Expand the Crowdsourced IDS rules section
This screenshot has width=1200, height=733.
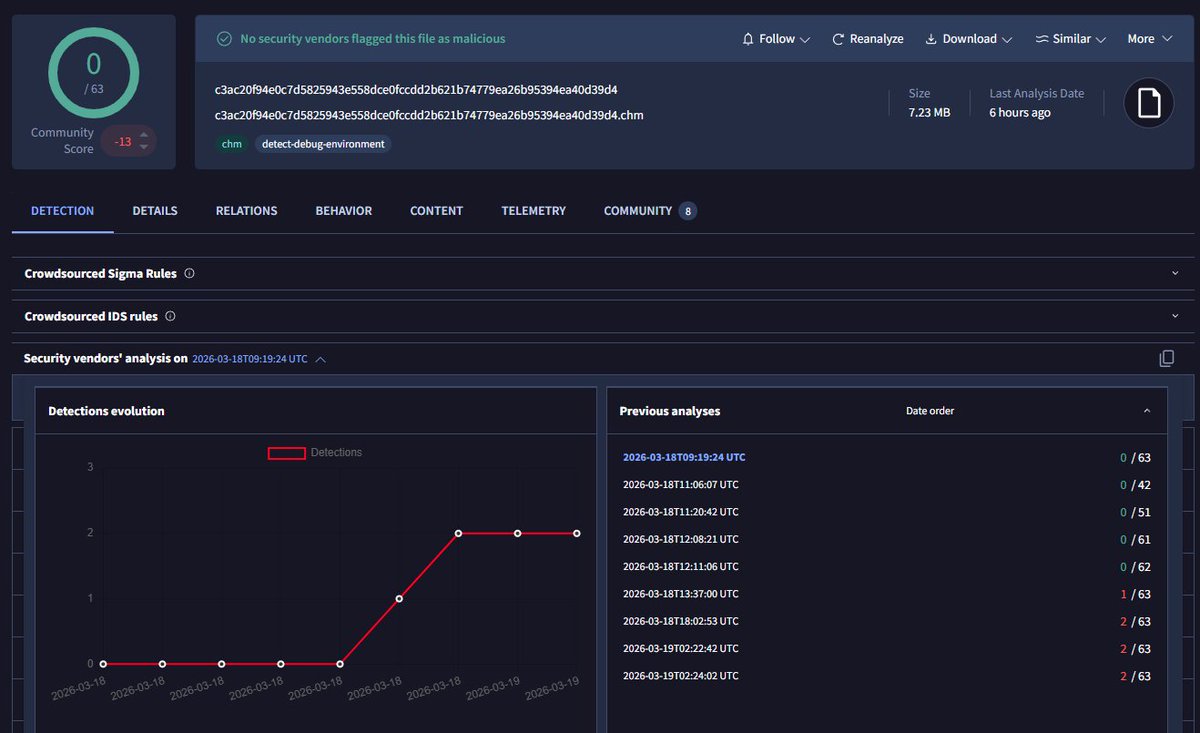[1174, 316]
